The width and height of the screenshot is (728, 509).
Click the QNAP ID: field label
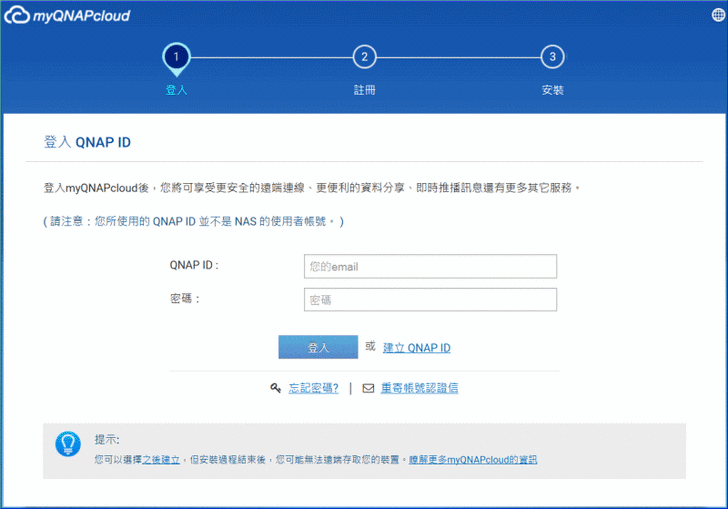[x=194, y=265]
